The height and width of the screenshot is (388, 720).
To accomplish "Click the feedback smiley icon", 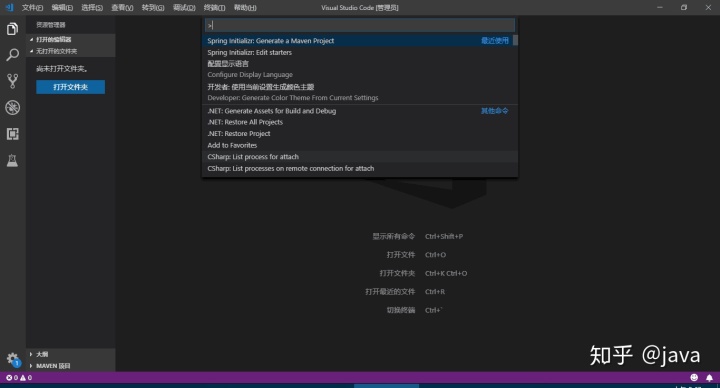I will 694,377.
